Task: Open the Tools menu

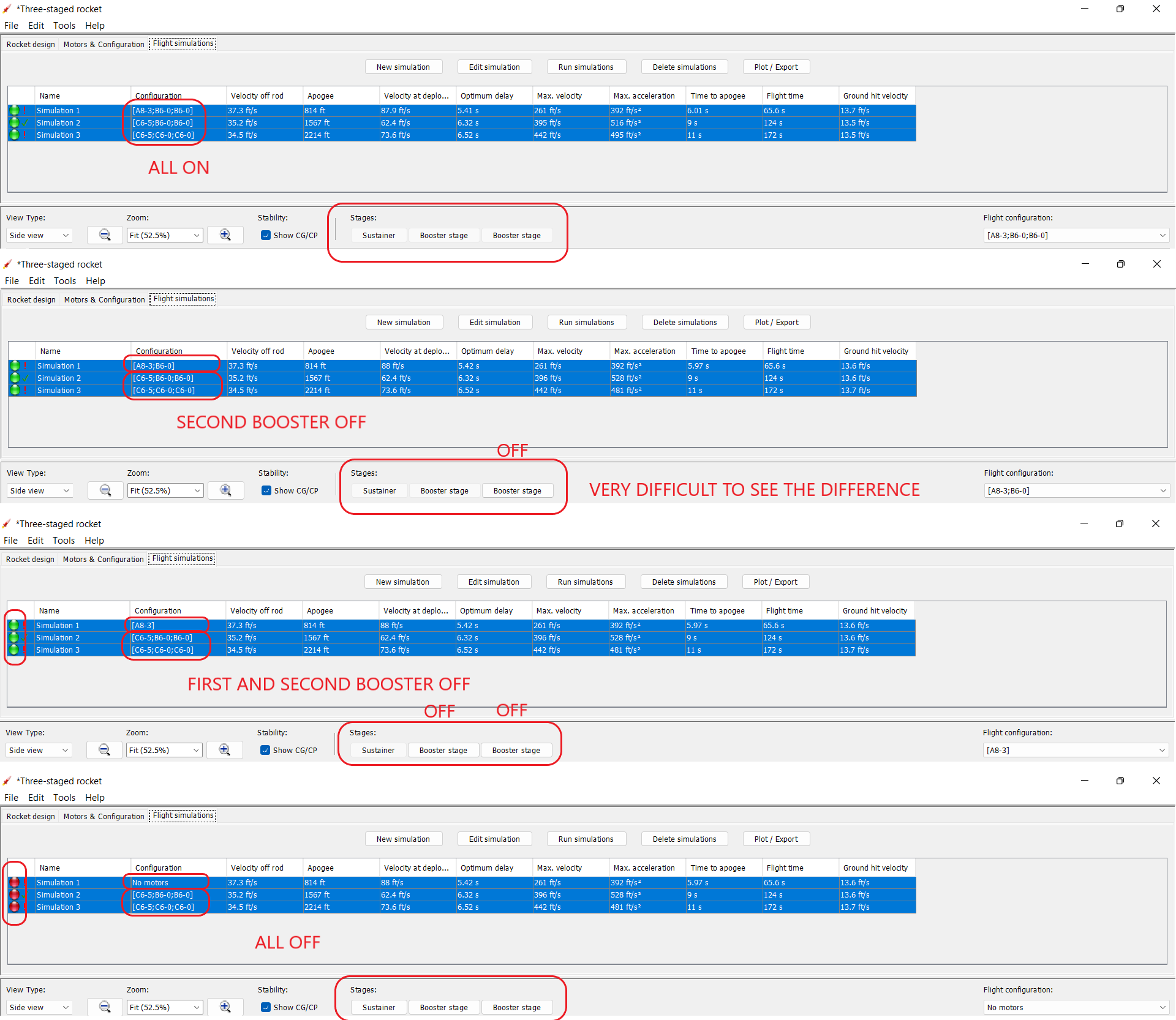Action: [x=64, y=25]
